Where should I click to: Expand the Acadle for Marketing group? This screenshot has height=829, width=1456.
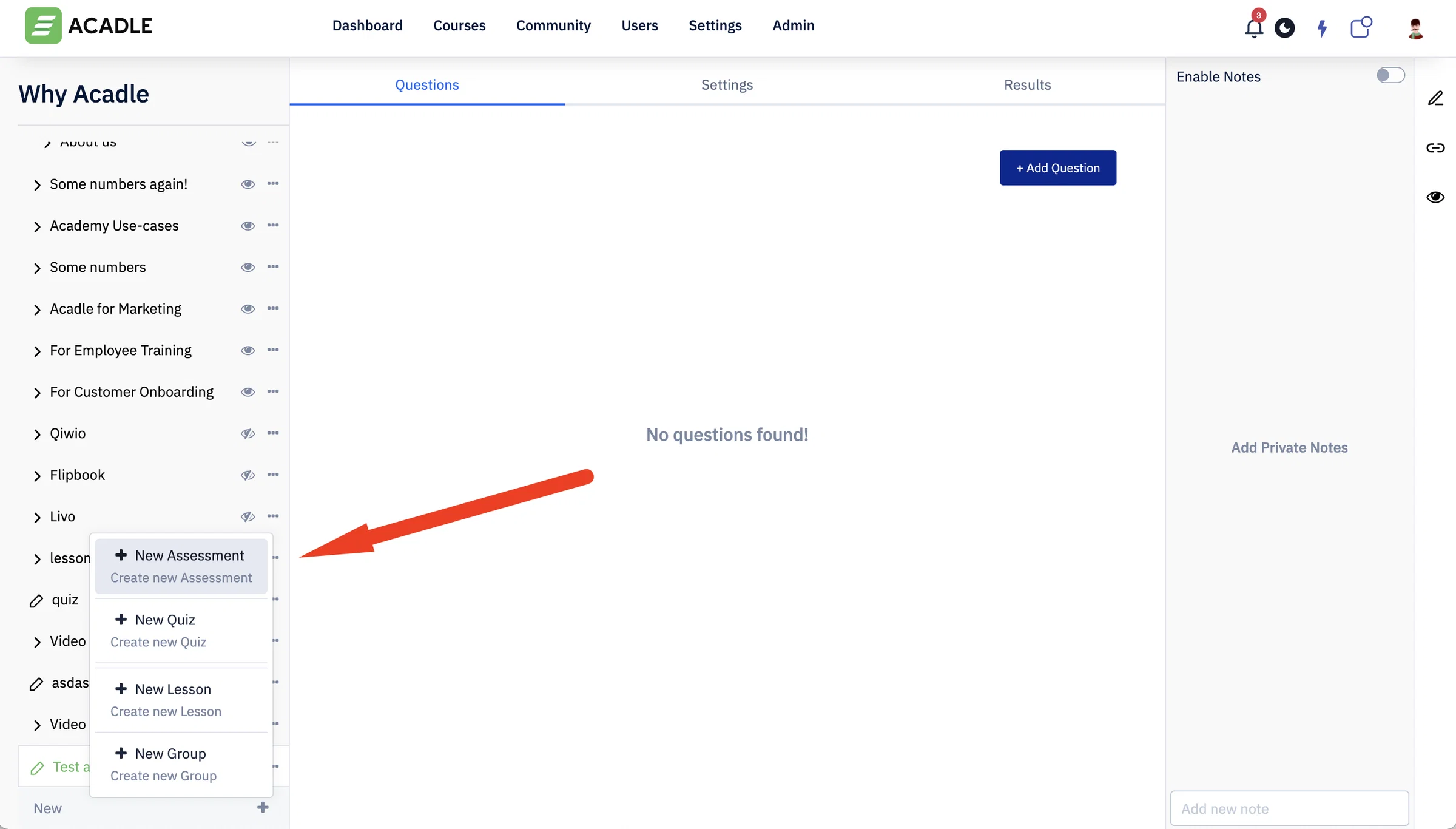click(x=37, y=310)
